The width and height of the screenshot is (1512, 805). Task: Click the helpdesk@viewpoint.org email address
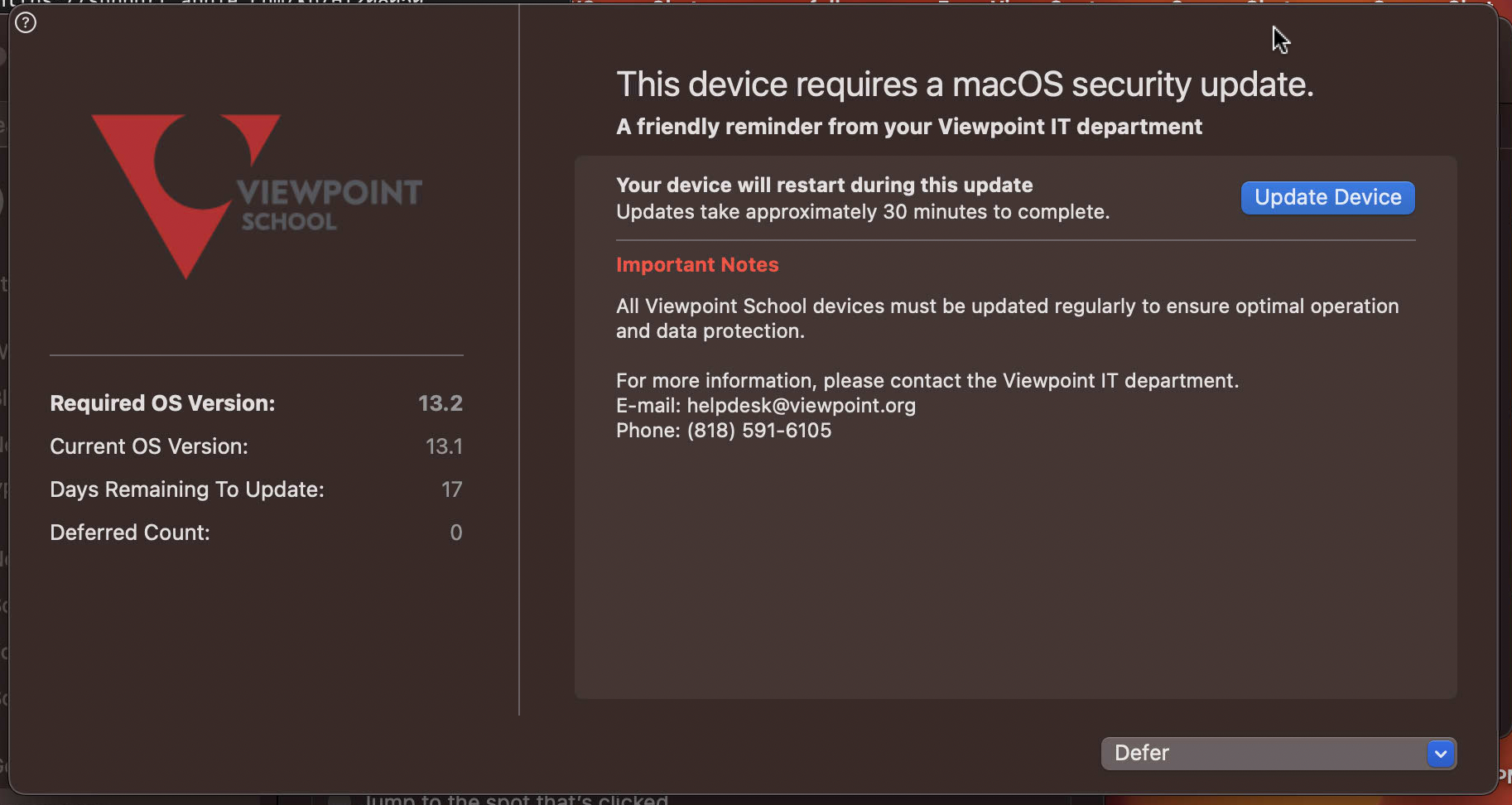pos(801,406)
